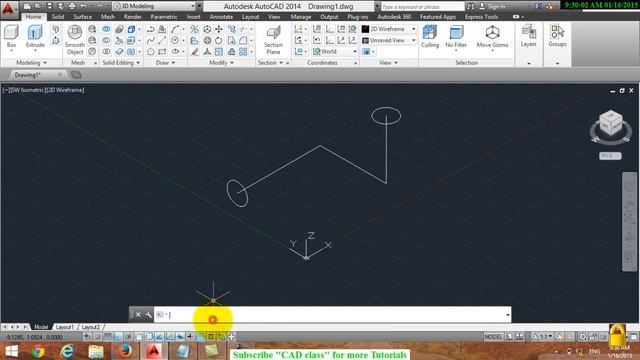Click the Extrude tool
The width and height of the screenshot is (640, 360).
pos(35,36)
